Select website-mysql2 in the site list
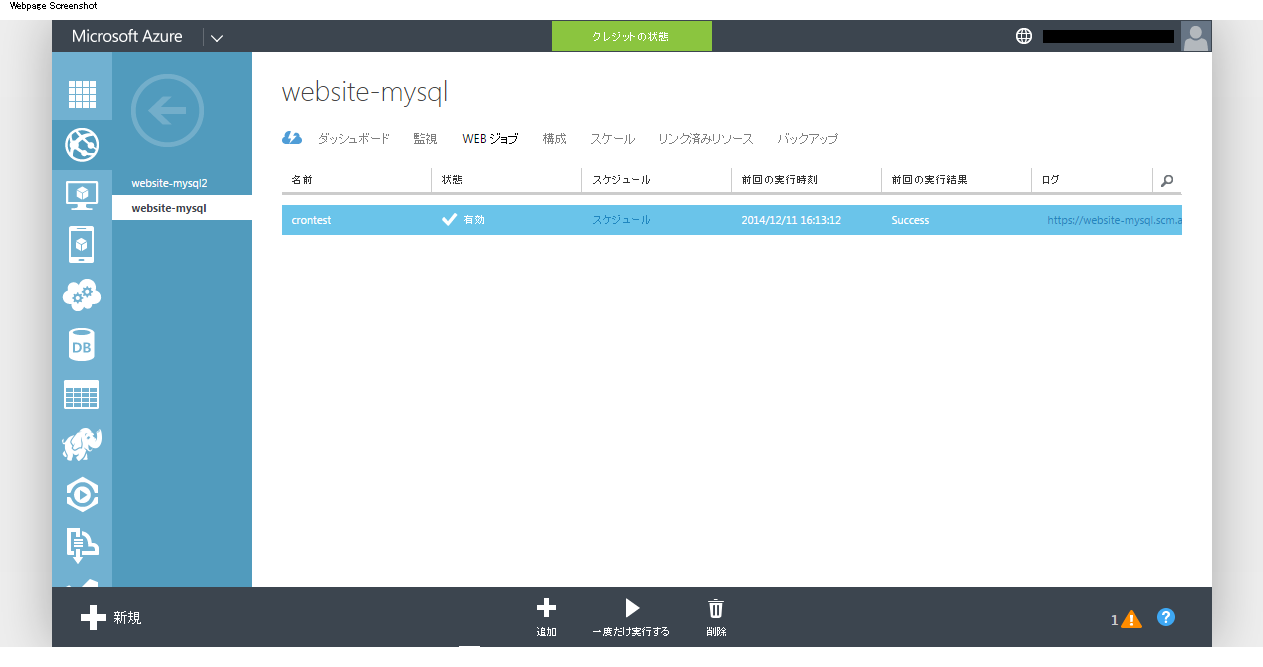This screenshot has height=667, width=1263. point(169,184)
